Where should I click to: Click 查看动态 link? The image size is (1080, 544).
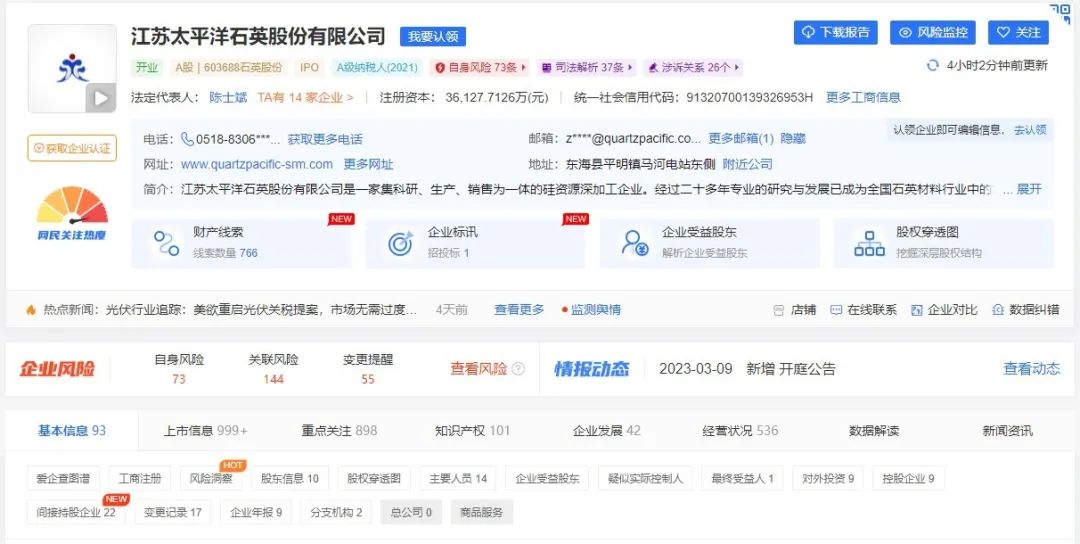point(1032,368)
